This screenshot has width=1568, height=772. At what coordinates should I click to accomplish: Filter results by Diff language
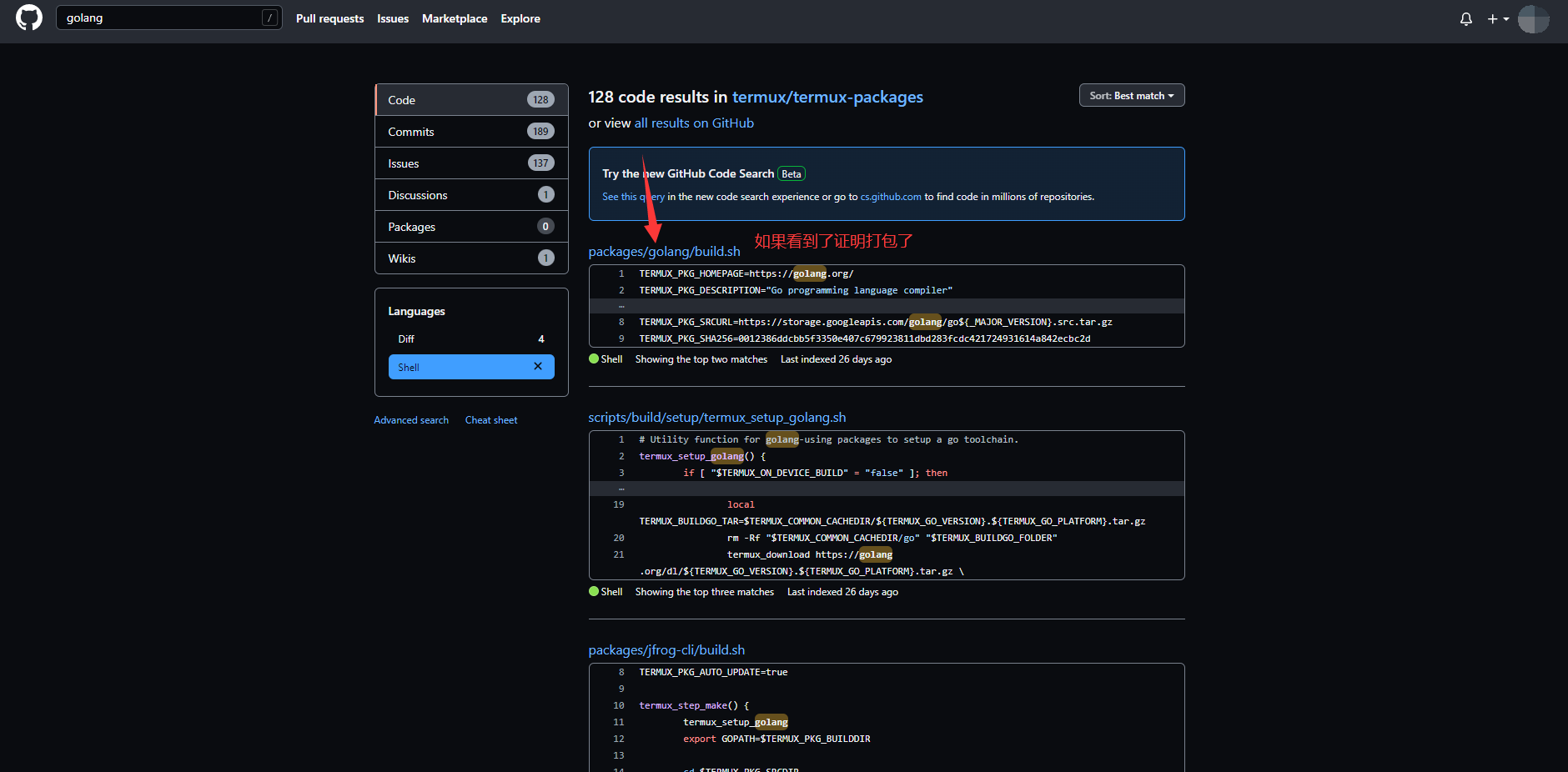(x=471, y=339)
